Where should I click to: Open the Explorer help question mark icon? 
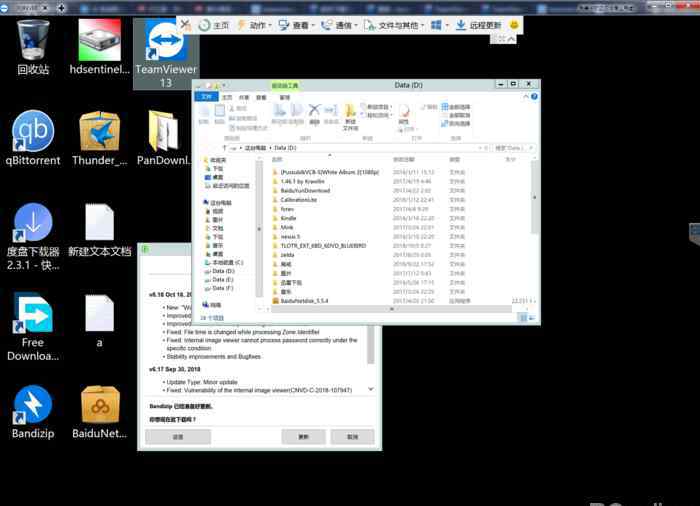pos(534,96)
